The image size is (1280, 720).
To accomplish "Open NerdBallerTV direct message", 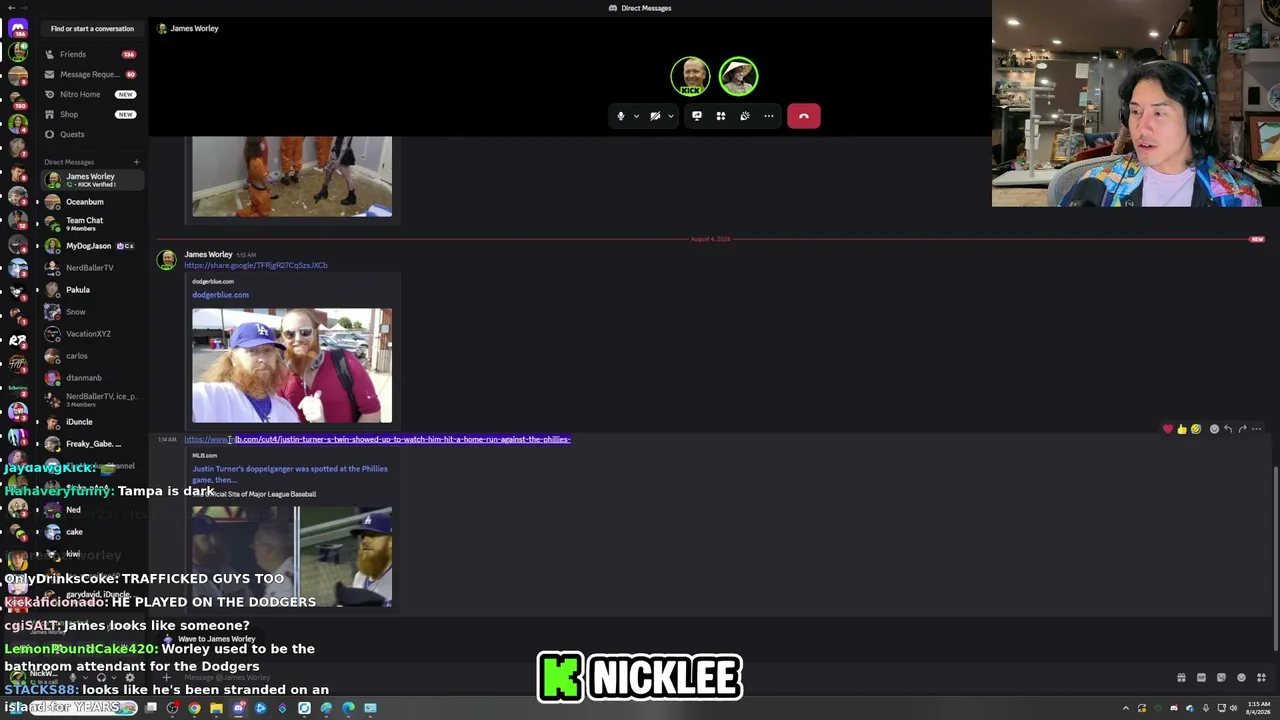I will pyautogui.click(x=92, y=268).
